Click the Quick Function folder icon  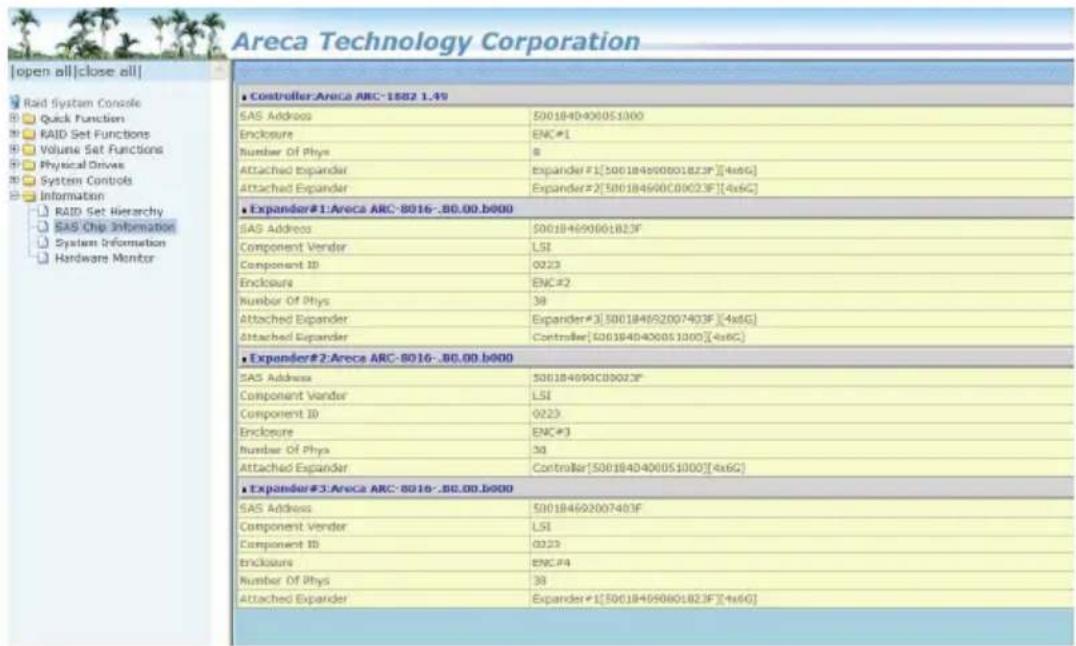point(30,119)
